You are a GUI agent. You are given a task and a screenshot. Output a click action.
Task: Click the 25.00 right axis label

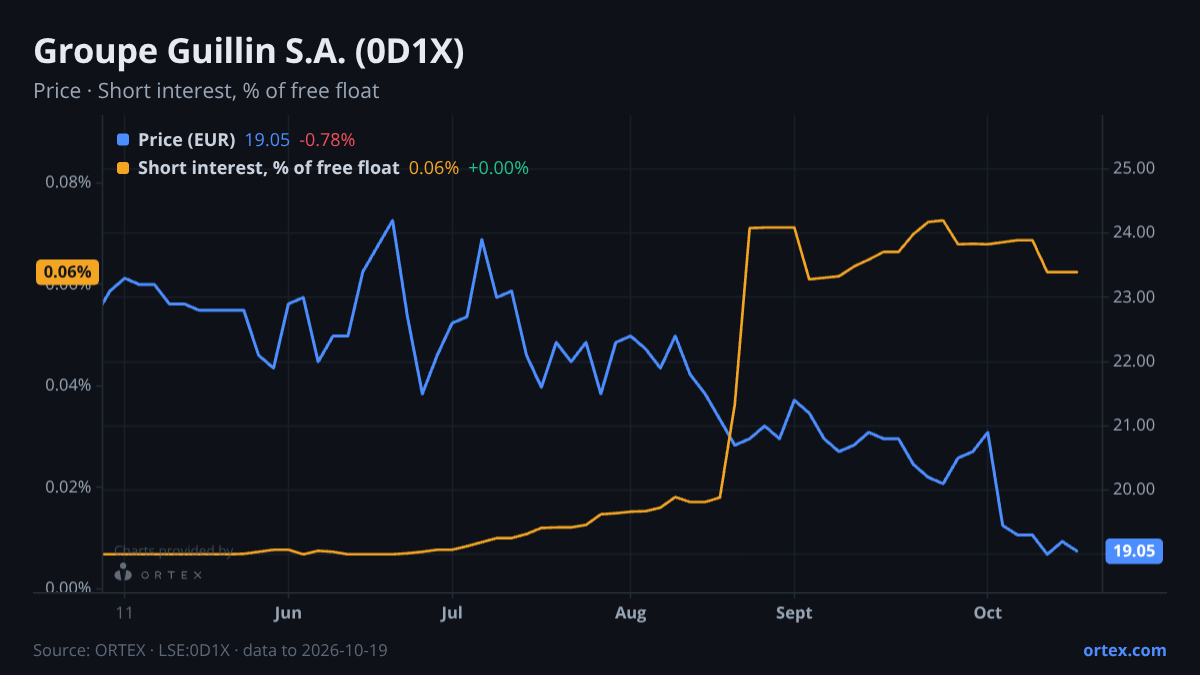tap(1134, 168)
